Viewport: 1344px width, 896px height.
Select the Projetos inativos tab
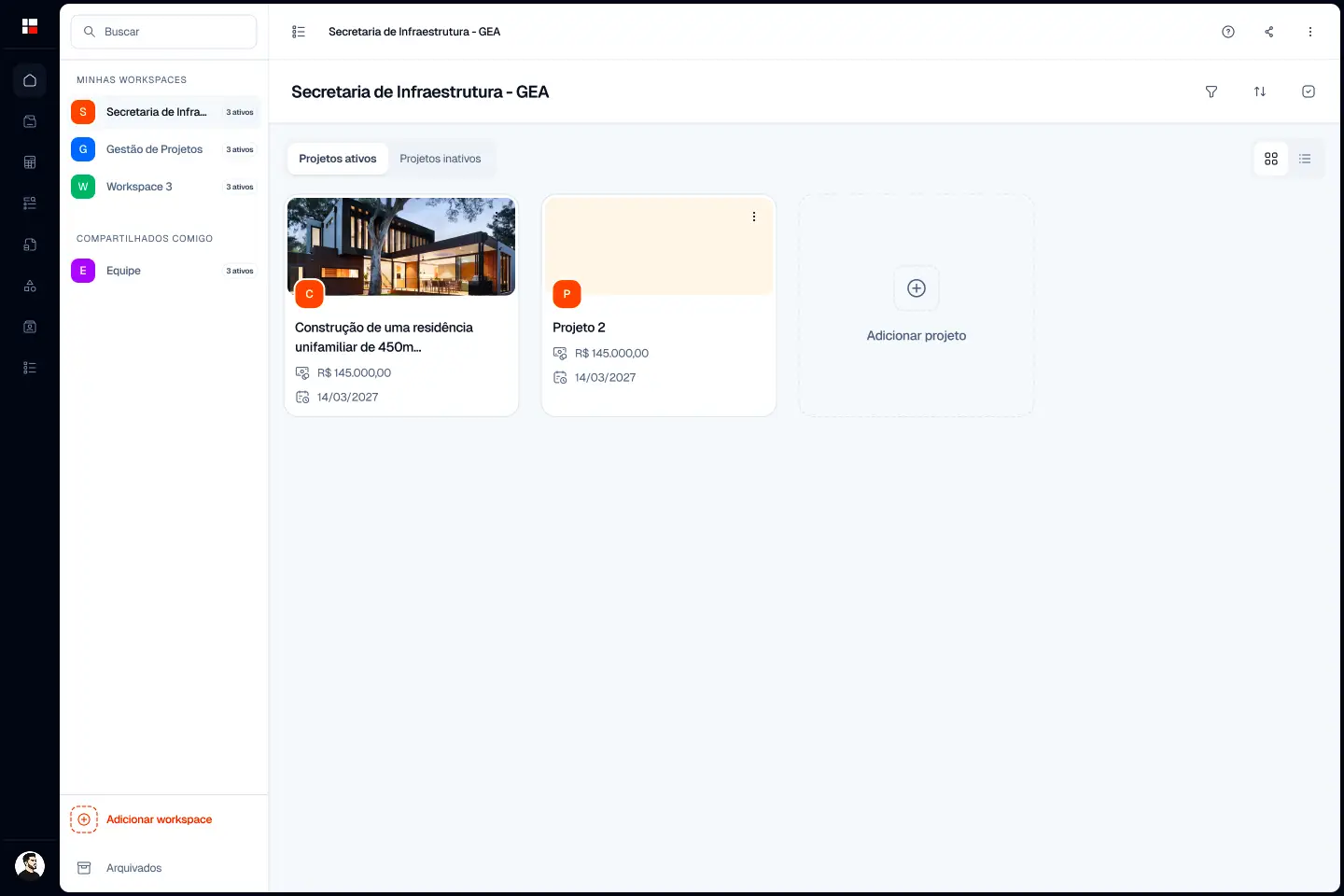coord(441,159)
